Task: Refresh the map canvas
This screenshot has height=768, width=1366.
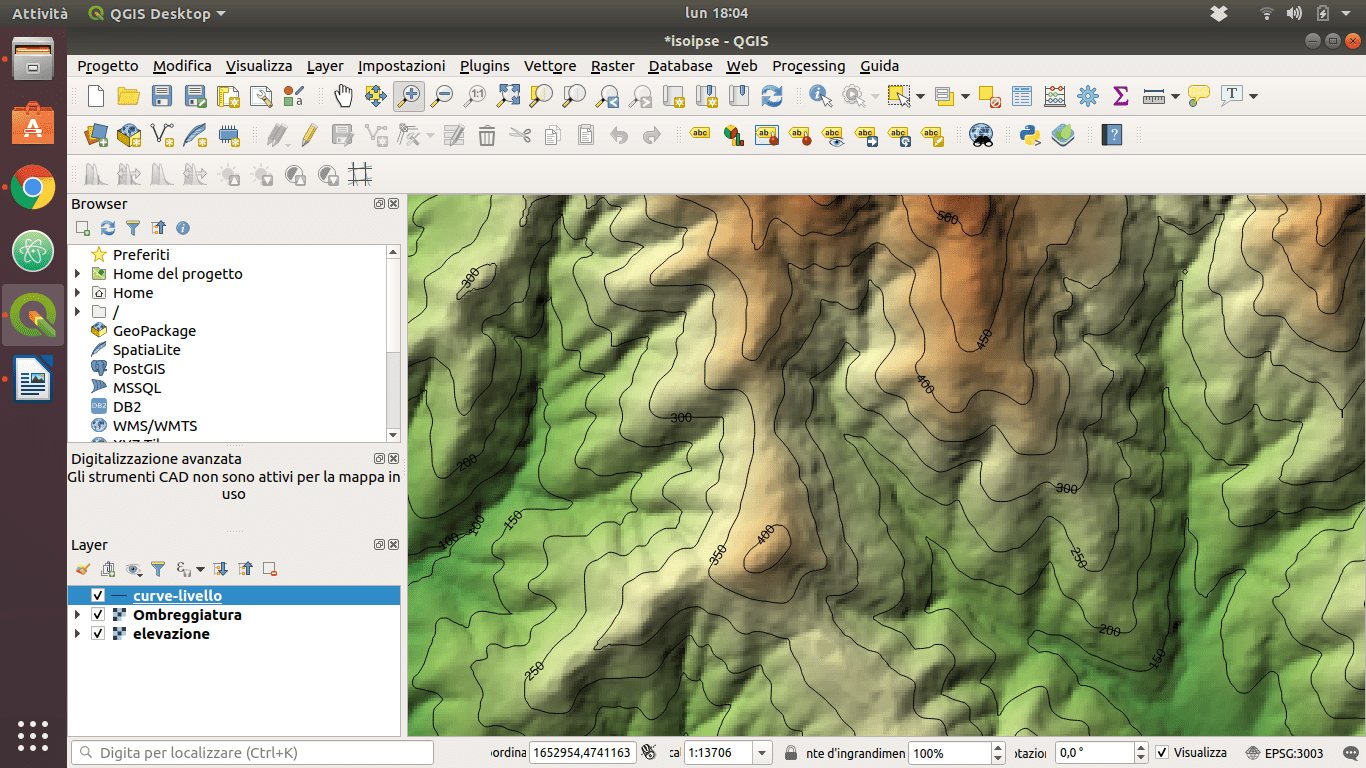Action: pyautogui.click(x=772, y=96)
